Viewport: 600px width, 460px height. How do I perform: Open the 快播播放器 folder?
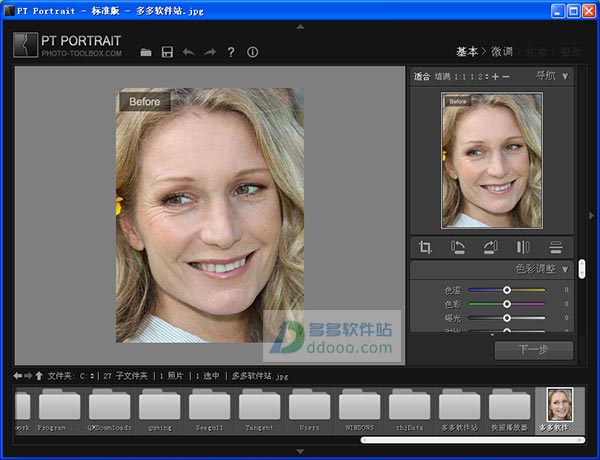pyautogui.click(x=509, y=409)
